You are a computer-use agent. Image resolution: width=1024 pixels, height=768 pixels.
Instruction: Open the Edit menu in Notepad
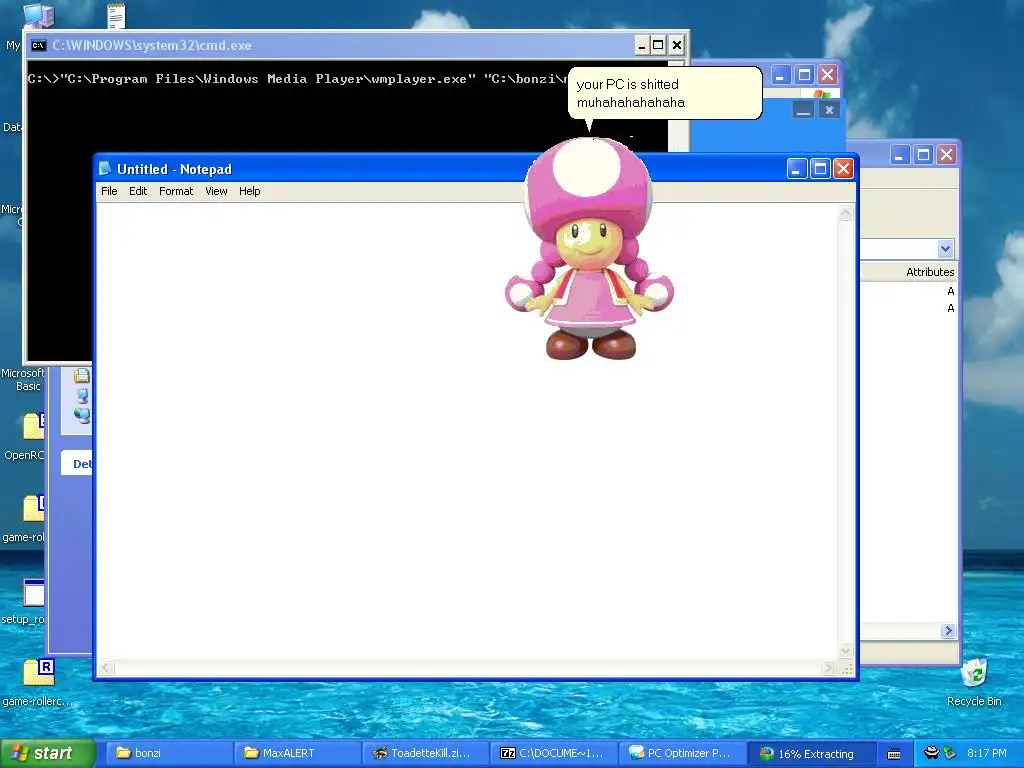(x=138, y=191)
